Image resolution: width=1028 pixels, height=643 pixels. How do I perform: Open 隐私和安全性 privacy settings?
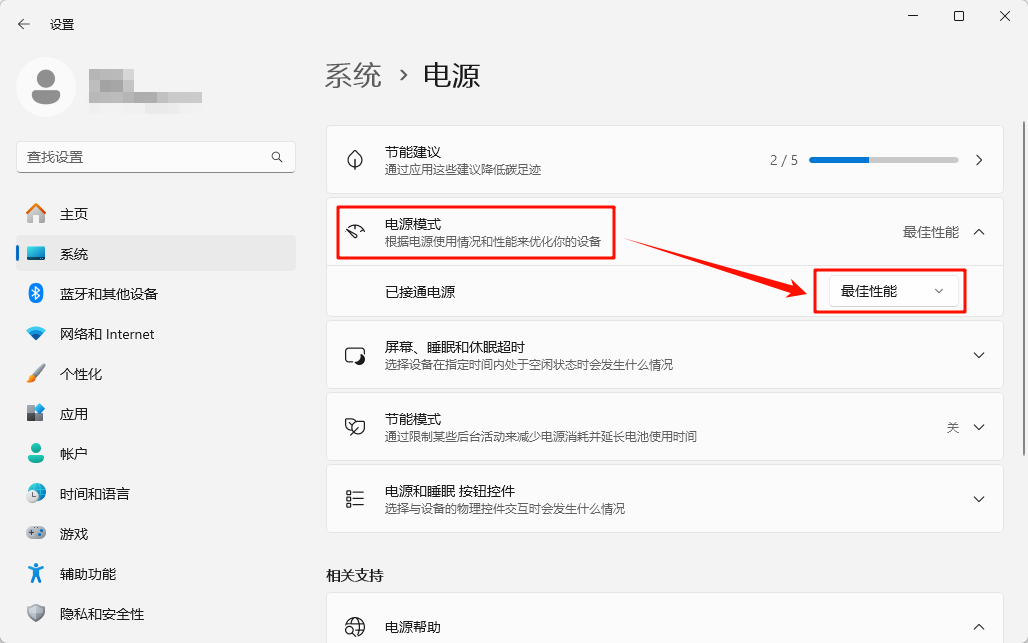click(102, 614)
